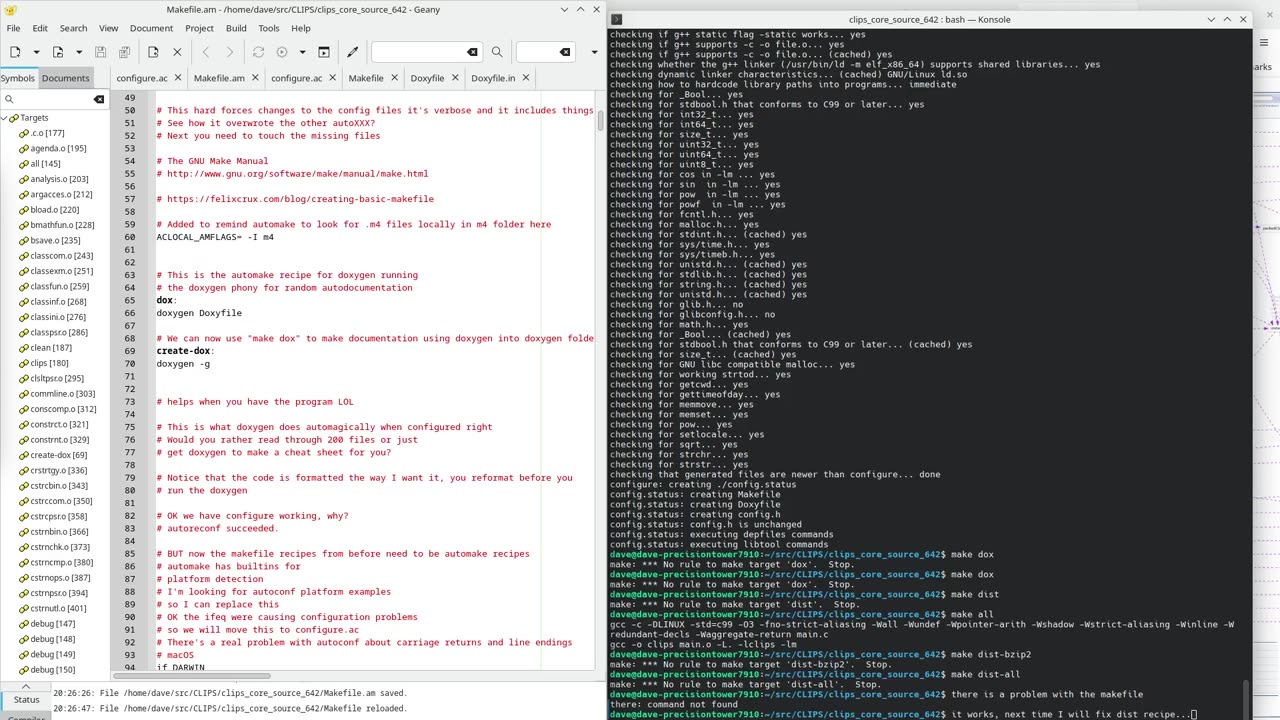Open the build actions dropdown arrow
The width and height of the screenshot is (1280, 720).
(x=304, y=52)
